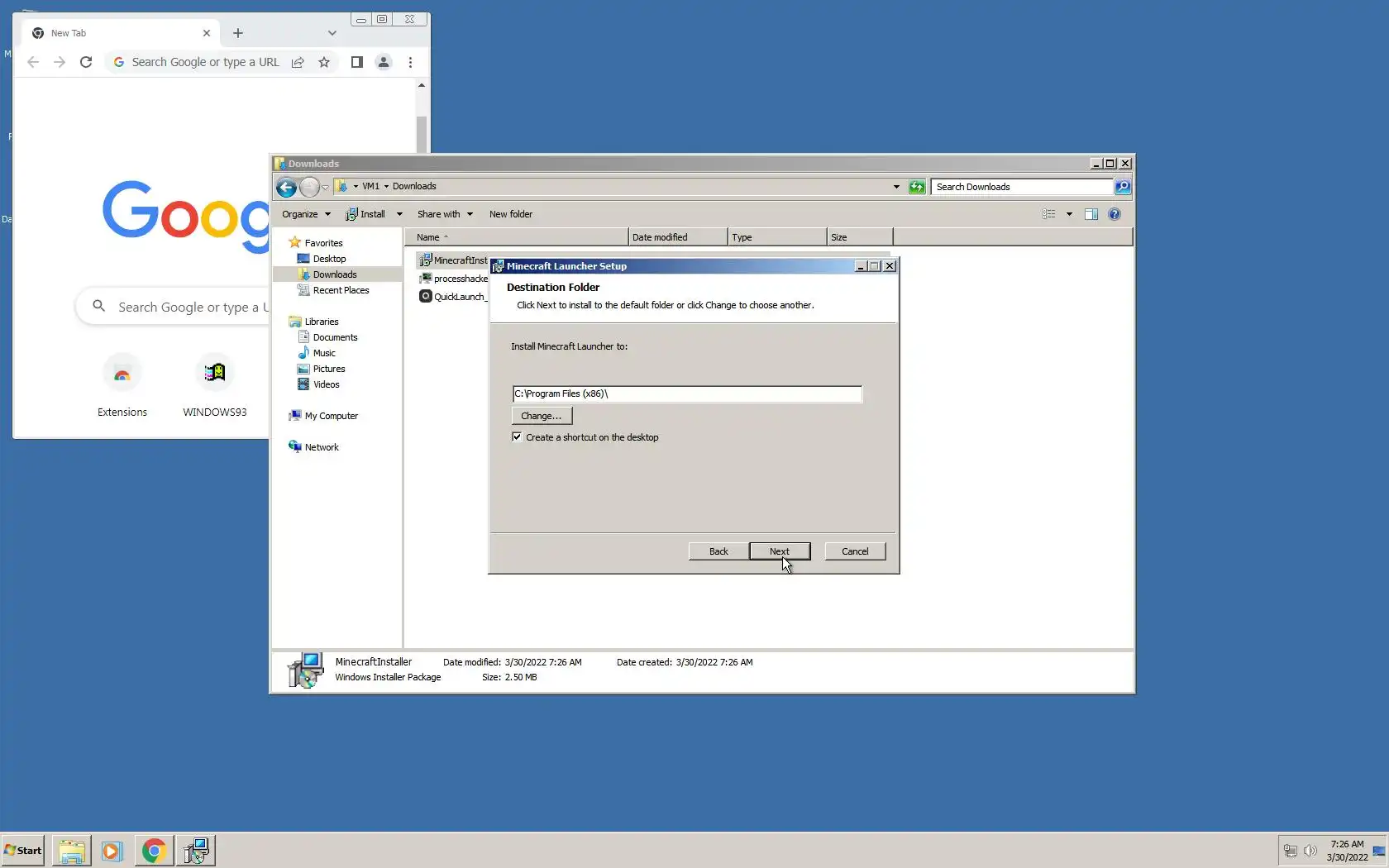1389x868 pixels.
Task: Toggle the Chrome side panel icon
Action: click(x=357, y=62)
